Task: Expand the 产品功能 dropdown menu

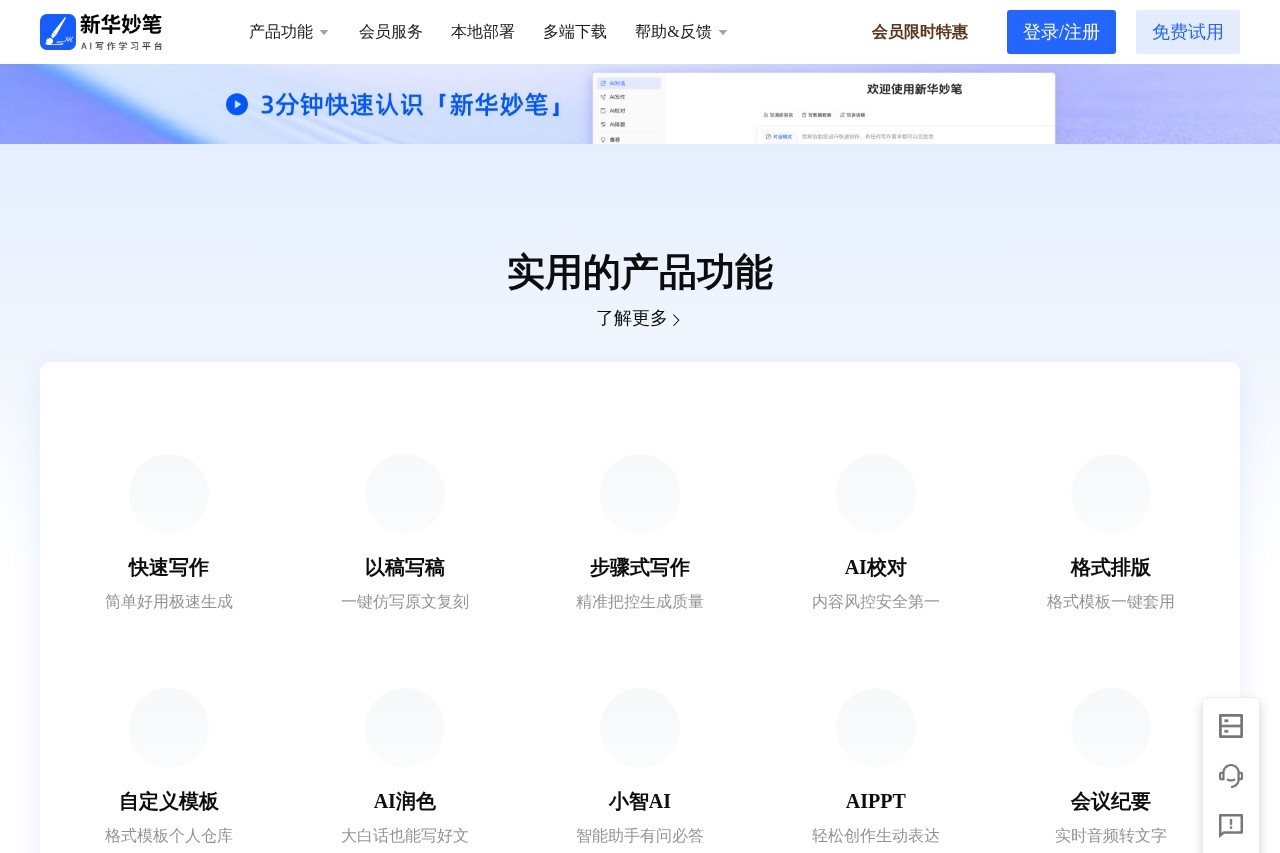Action: coord(288,31)
